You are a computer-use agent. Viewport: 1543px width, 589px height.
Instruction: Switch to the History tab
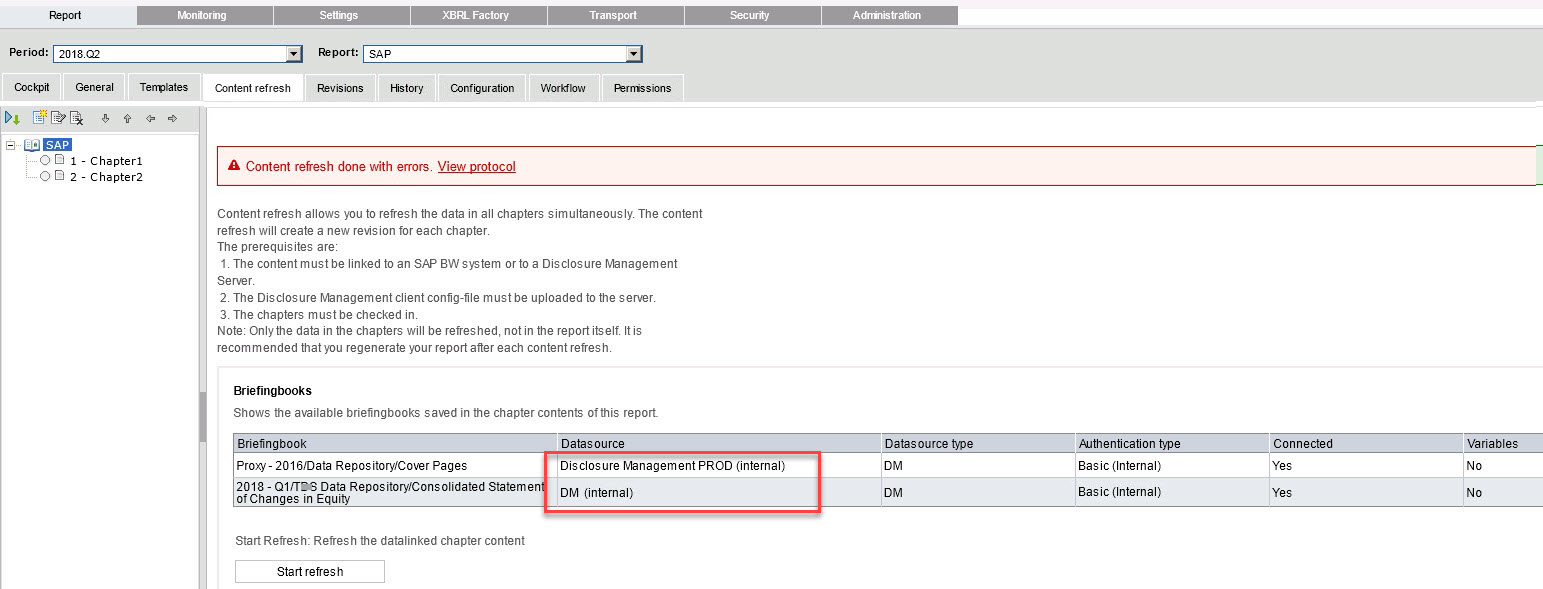click(407, 87)
